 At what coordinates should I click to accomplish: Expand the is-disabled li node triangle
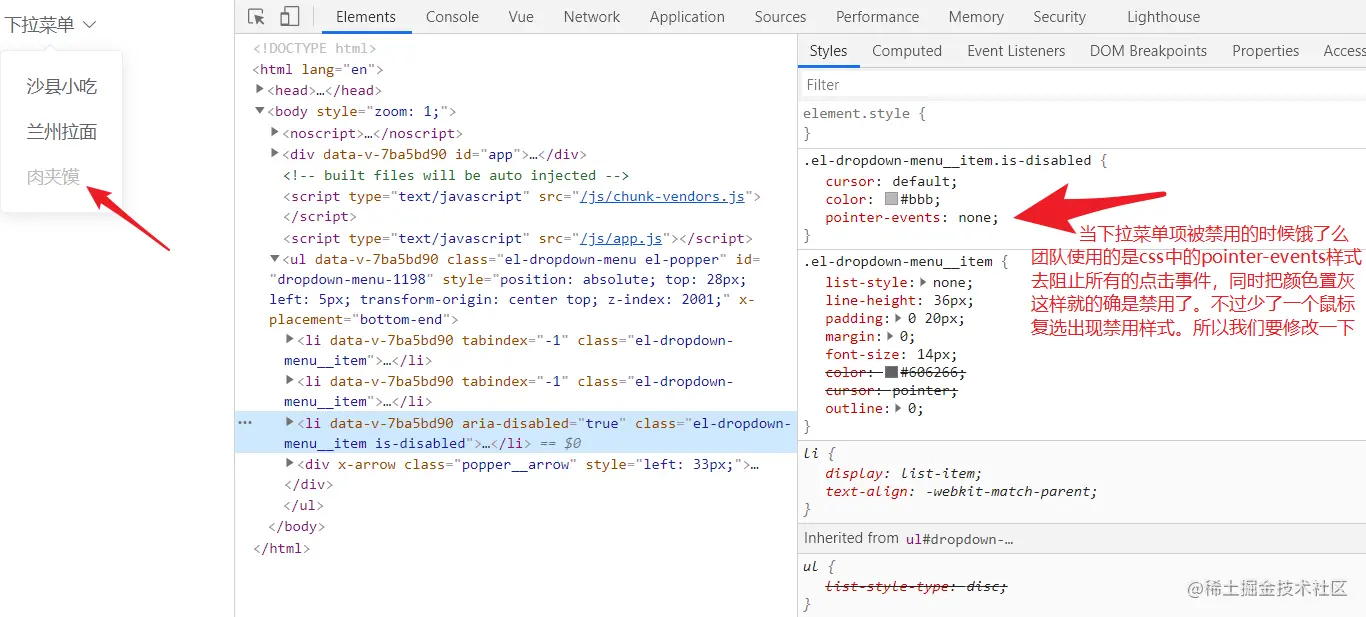[290, 422]
